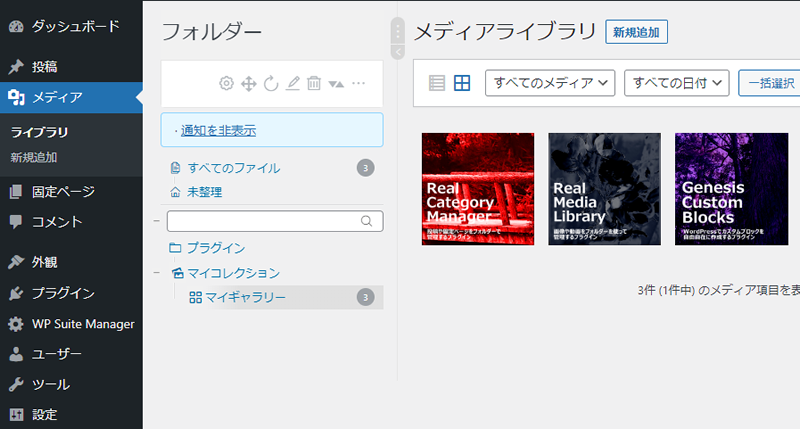Click the pages icon beside 固定ページ
Viewport: 800px width, 429px height.
[16, 191]
